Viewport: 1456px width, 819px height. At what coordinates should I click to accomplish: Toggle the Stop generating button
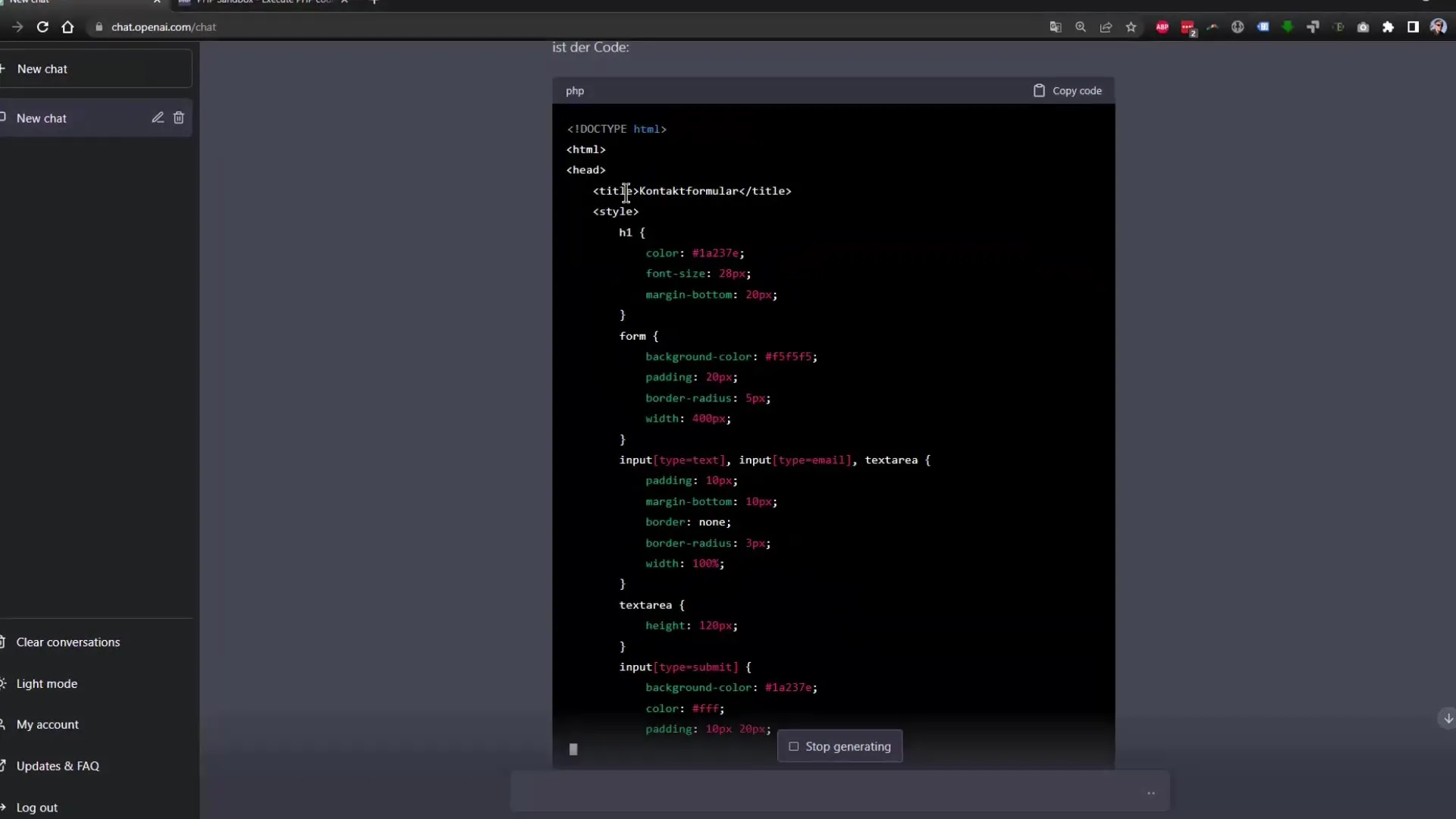[x=839, y=746]
